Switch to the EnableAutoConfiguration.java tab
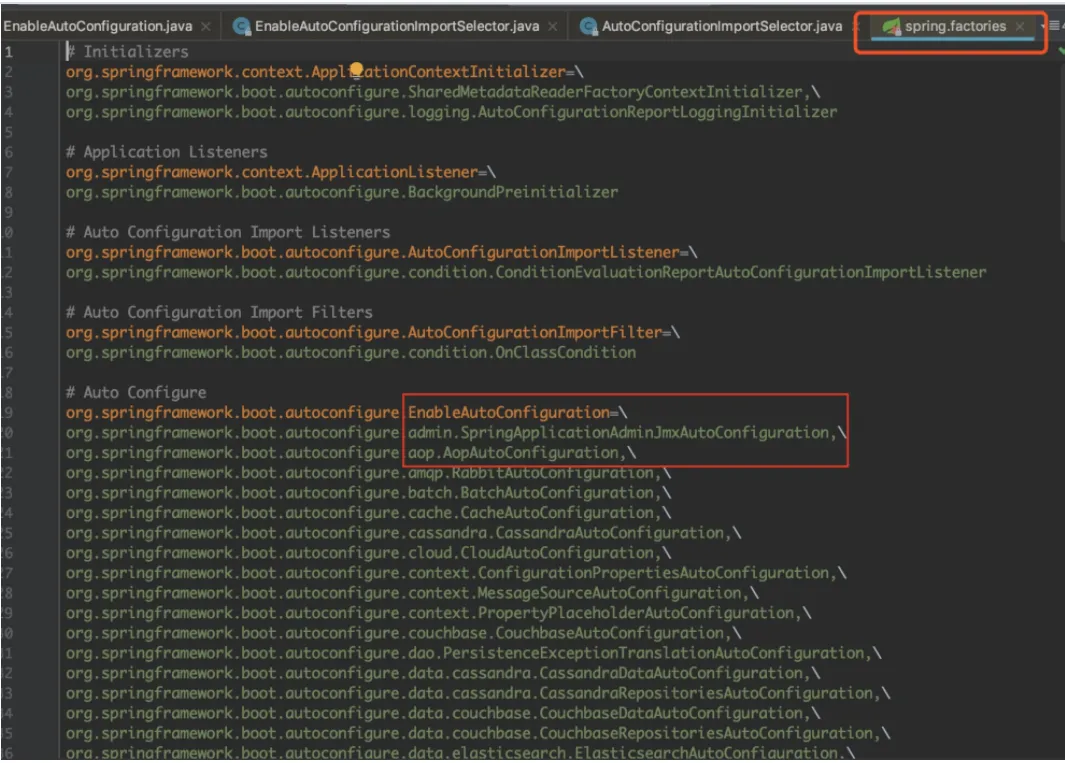 coord(98,26)
